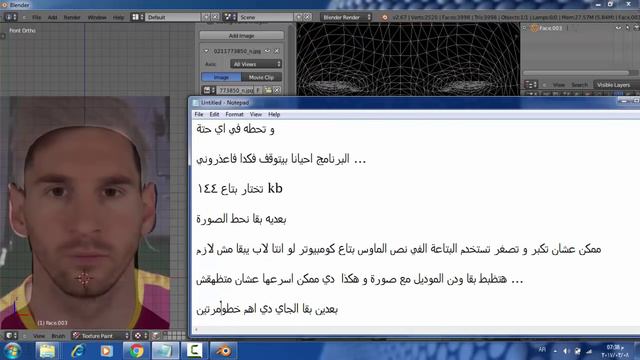Click the AR language indicator in tray
The width and height of the screenshot is (640, 360).
click(542, 350)
